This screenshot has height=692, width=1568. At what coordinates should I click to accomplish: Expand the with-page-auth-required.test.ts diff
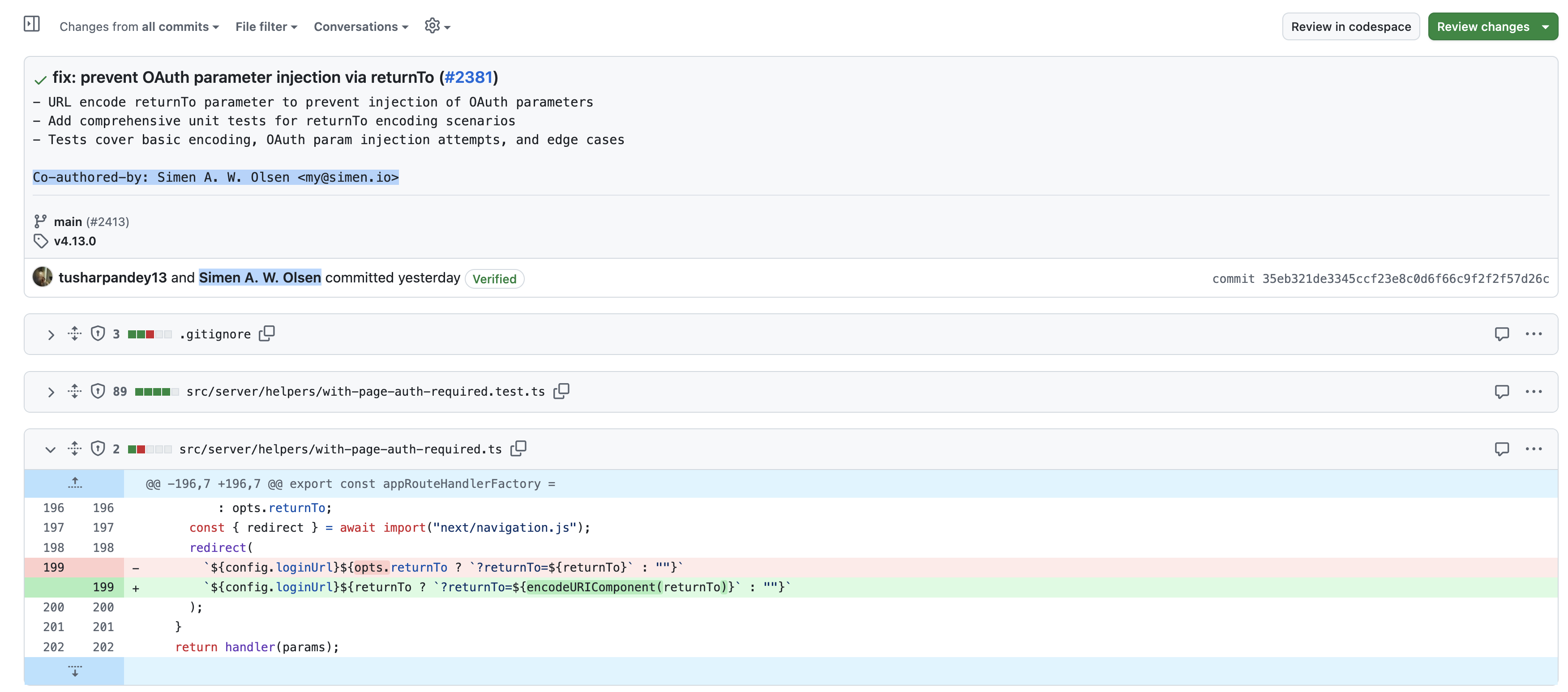pyautogui.click(x=51, y=392)
